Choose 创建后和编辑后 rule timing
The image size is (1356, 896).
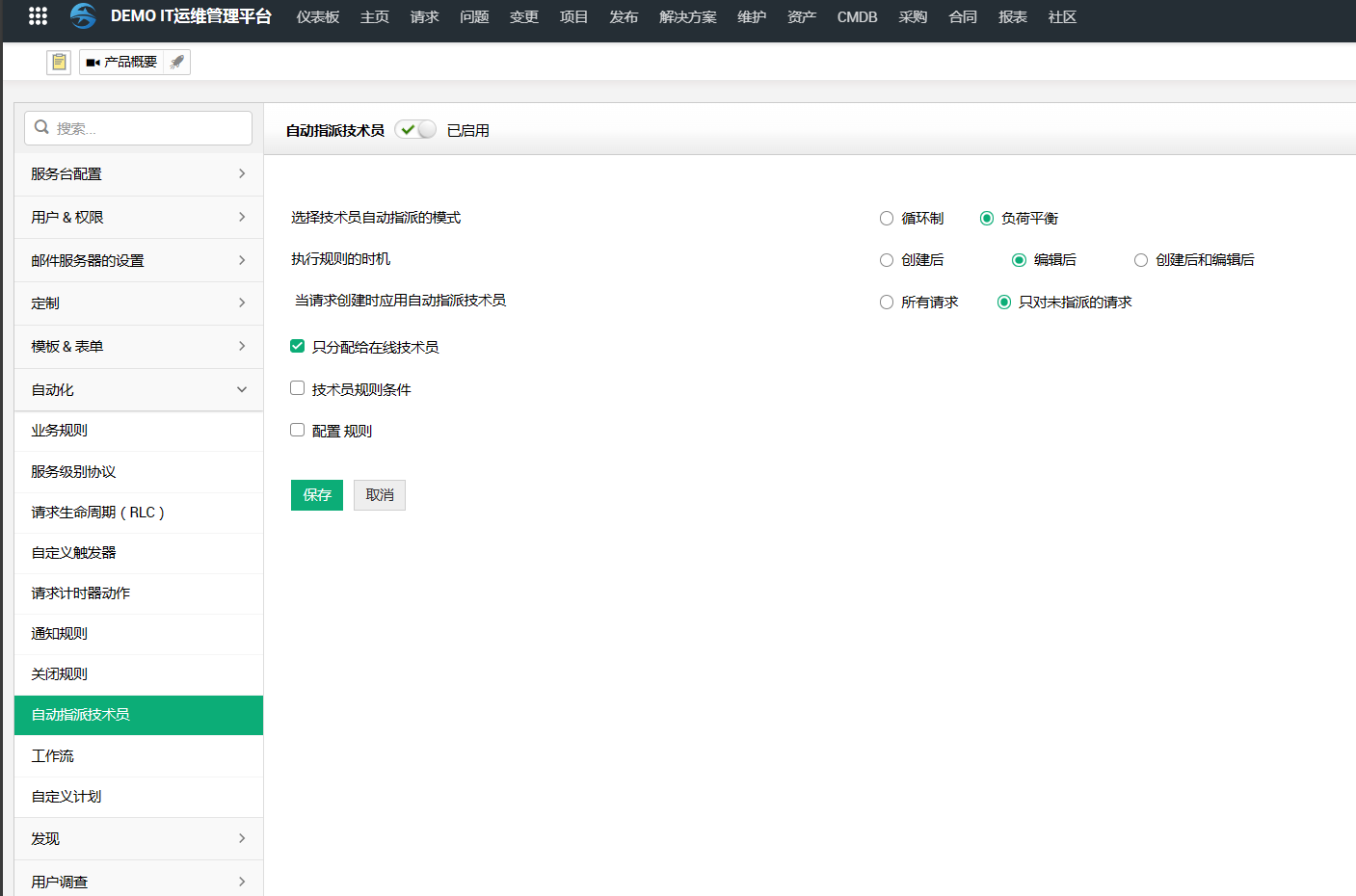click(1141, 260)
